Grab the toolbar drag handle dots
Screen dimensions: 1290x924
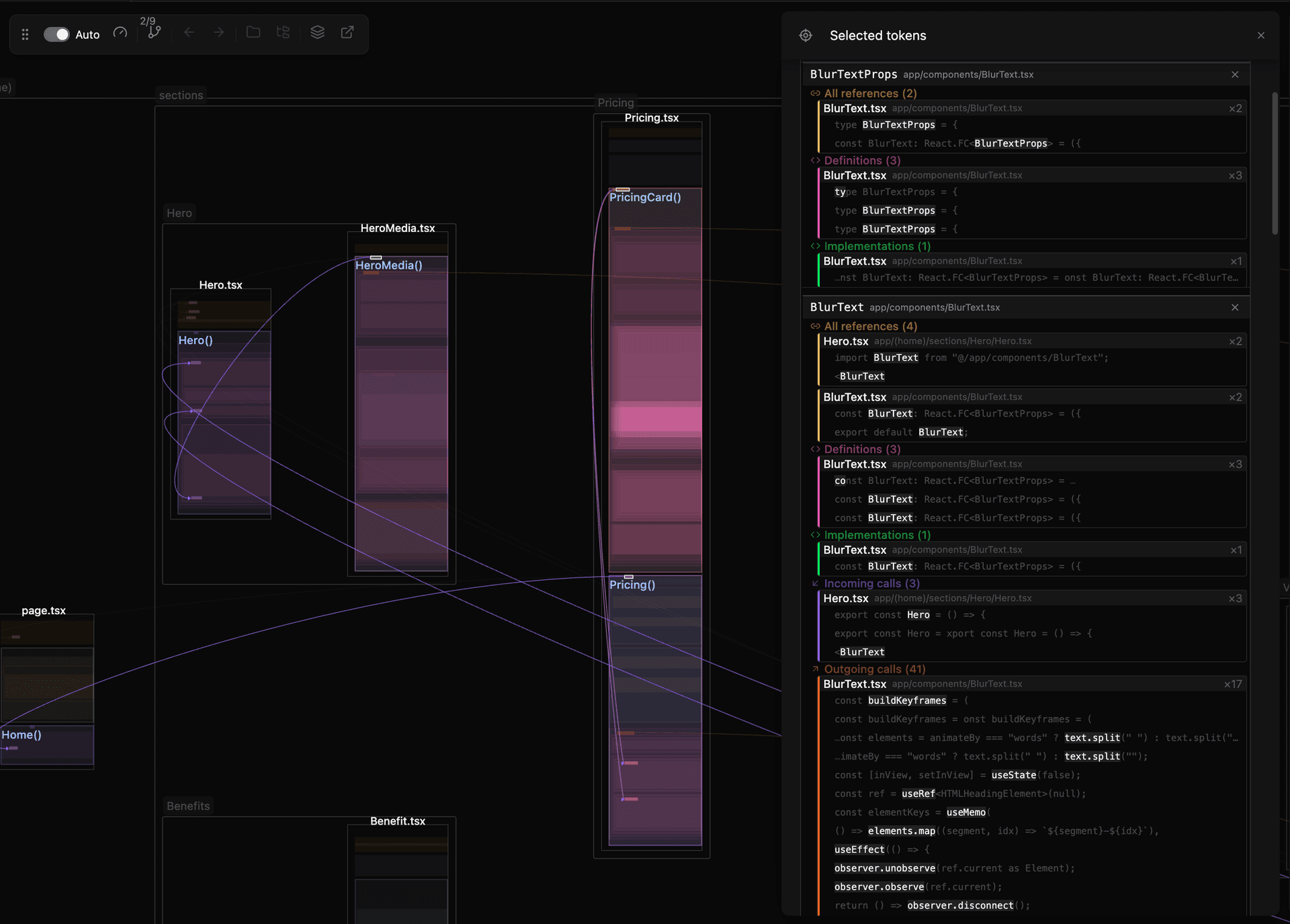click(x=25, y=34)
